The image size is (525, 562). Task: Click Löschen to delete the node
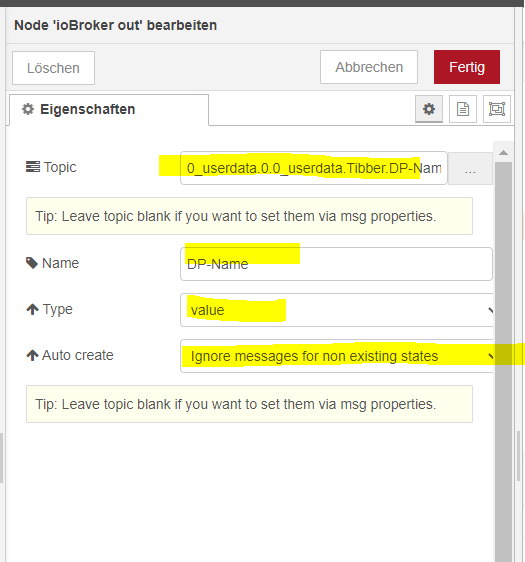[53, 68]
